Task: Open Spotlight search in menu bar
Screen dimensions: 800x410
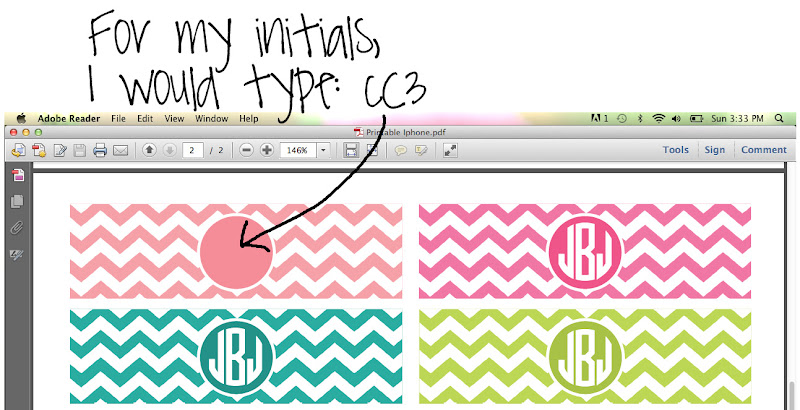Action: (x=779, y=118)
